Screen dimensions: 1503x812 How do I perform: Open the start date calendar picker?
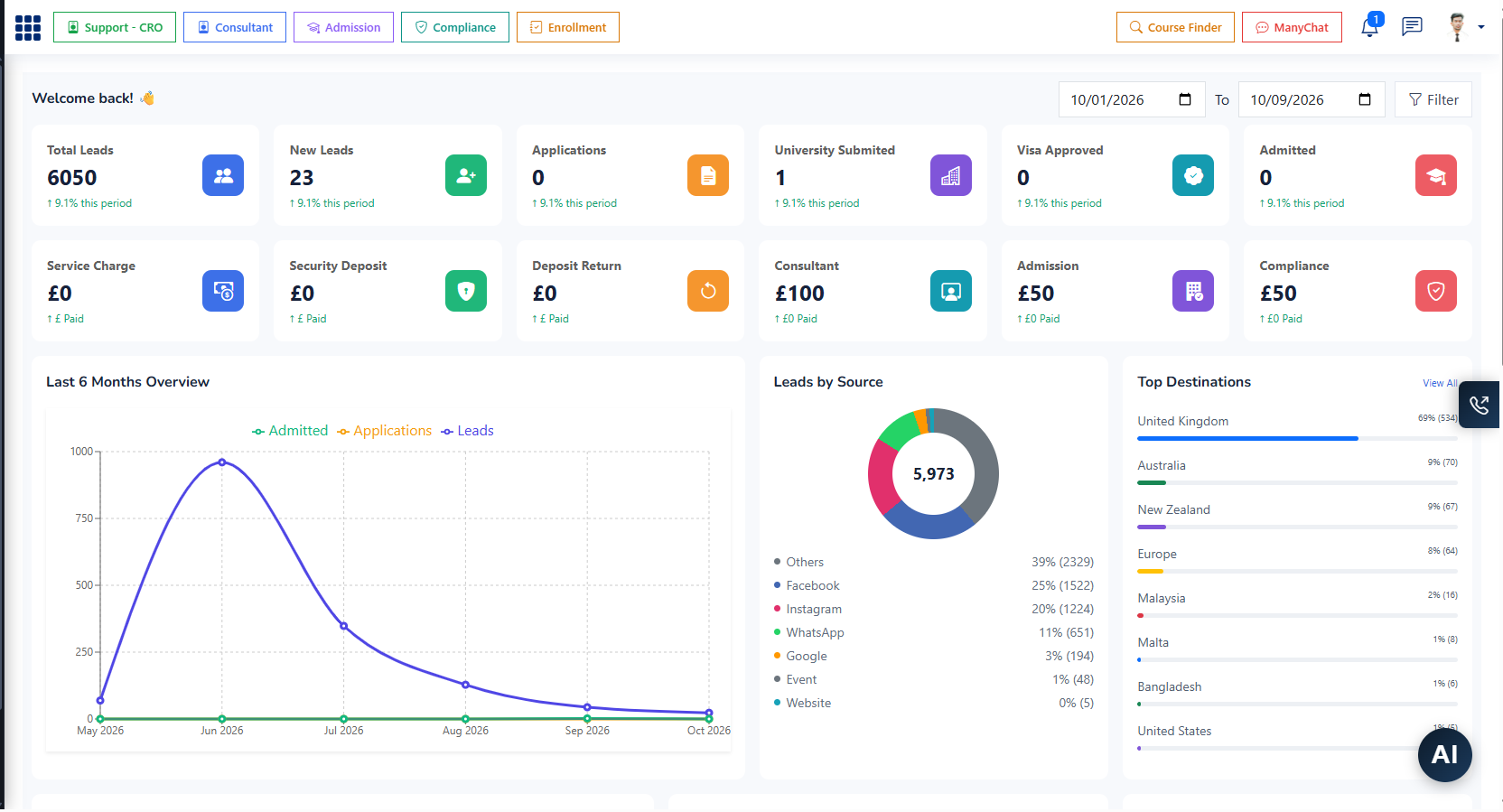point(1185,99)
